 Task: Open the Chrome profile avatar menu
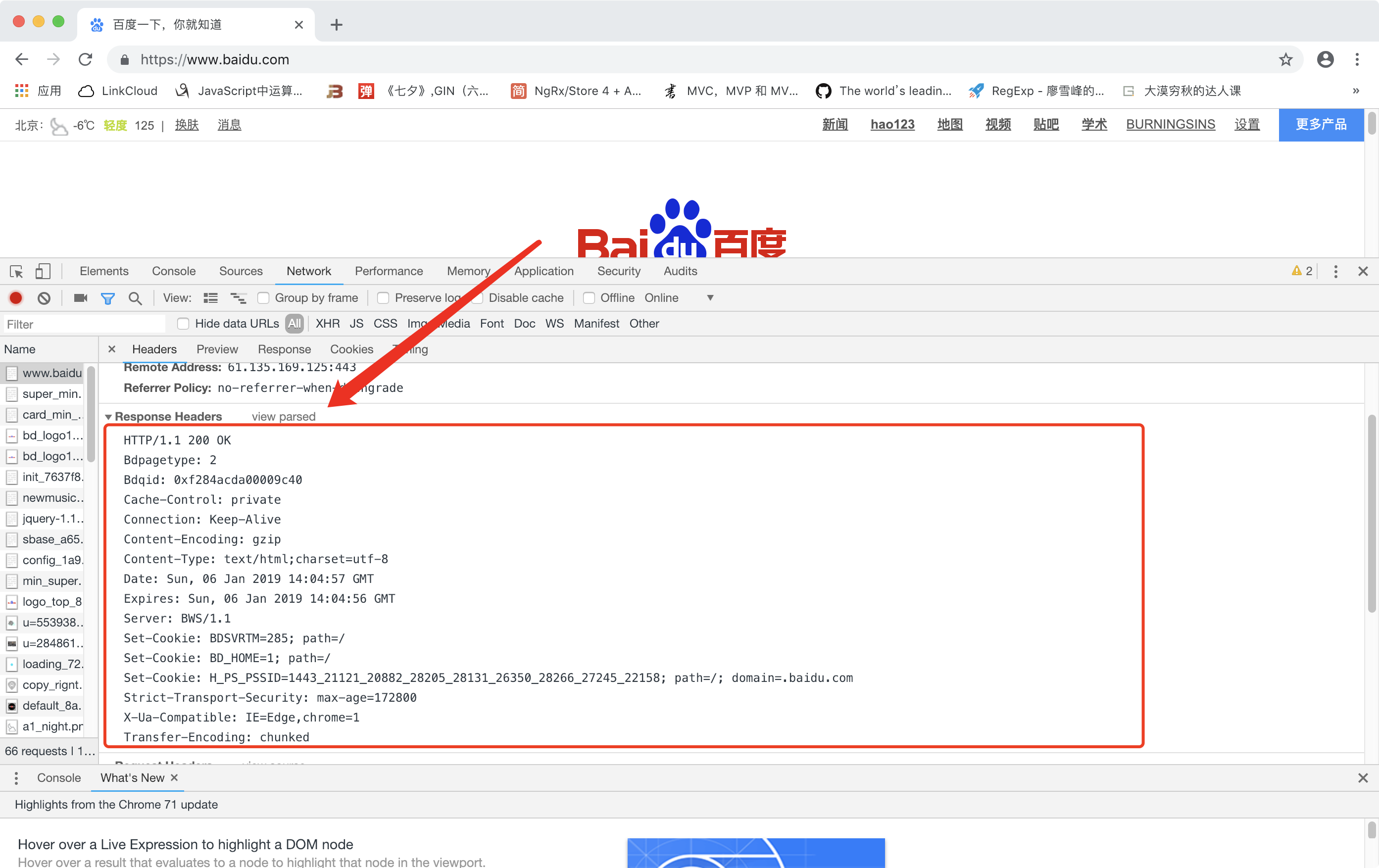tap(1325, 59)
